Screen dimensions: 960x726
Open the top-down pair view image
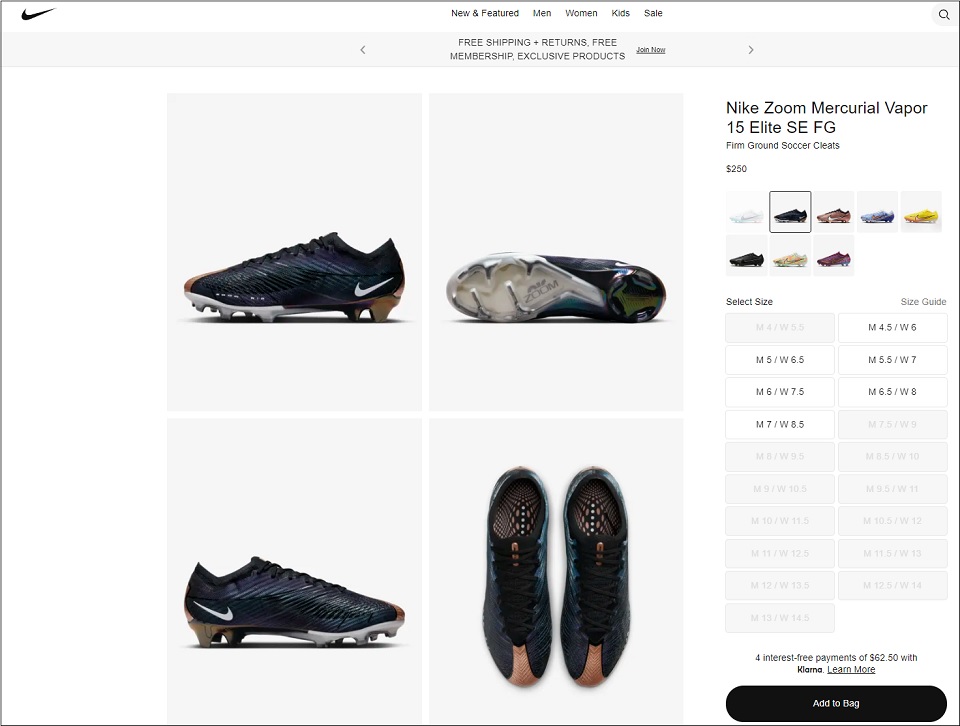(x=556, y=572)
